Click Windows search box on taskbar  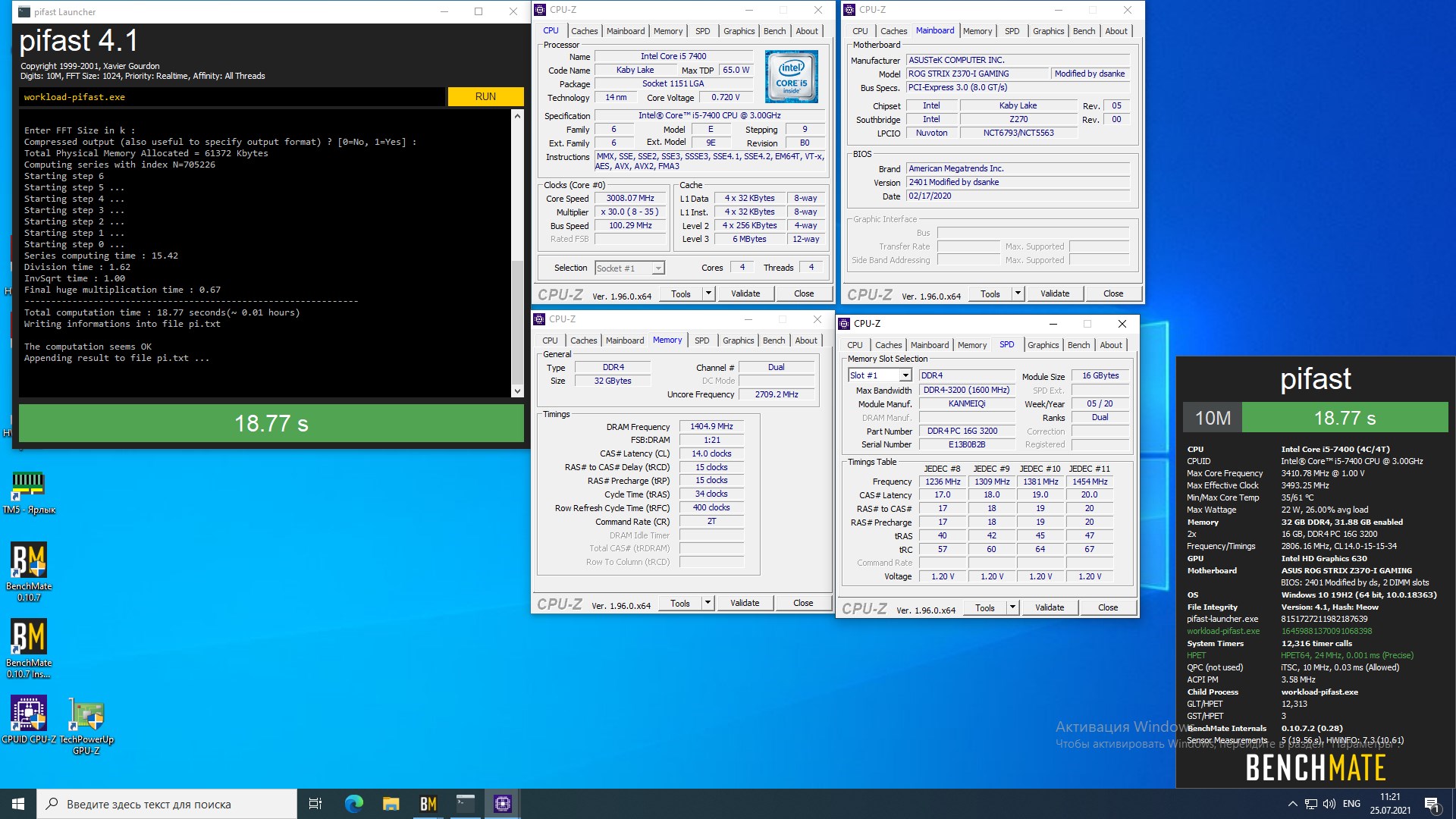click(x=167, y=804)
